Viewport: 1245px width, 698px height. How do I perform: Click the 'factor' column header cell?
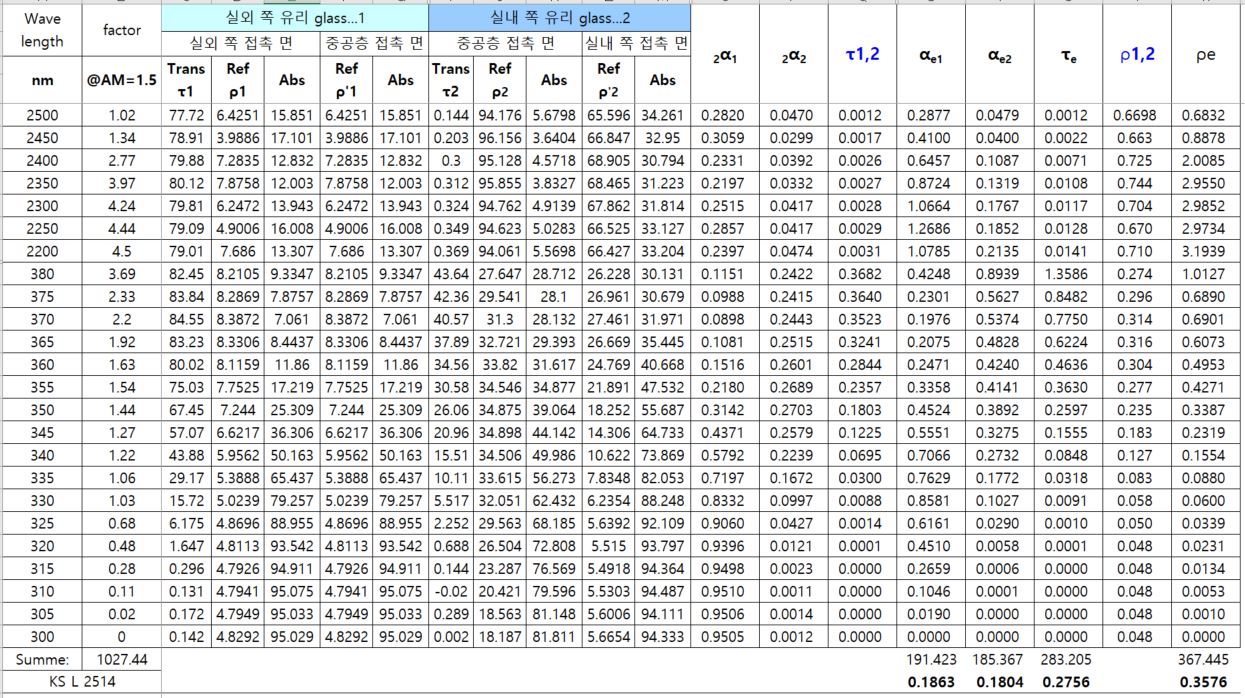122,30
